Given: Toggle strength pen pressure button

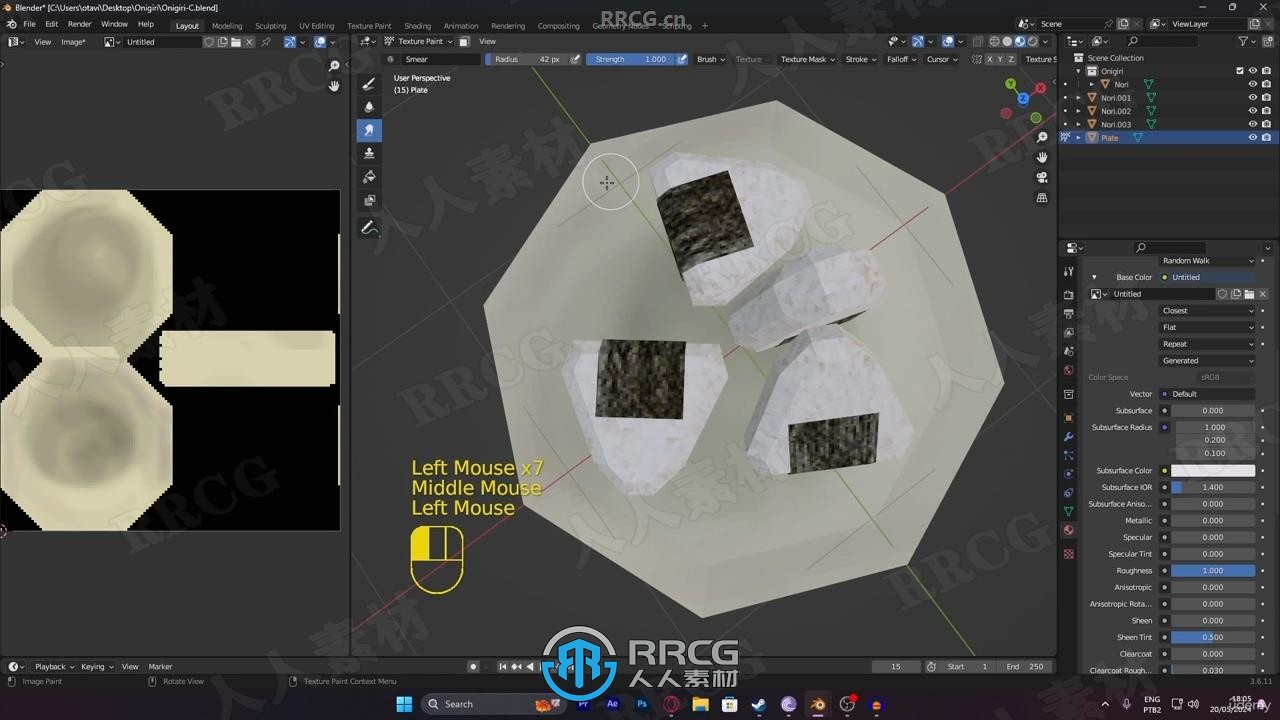Looking at the screenshot, I should coord(682,59).
